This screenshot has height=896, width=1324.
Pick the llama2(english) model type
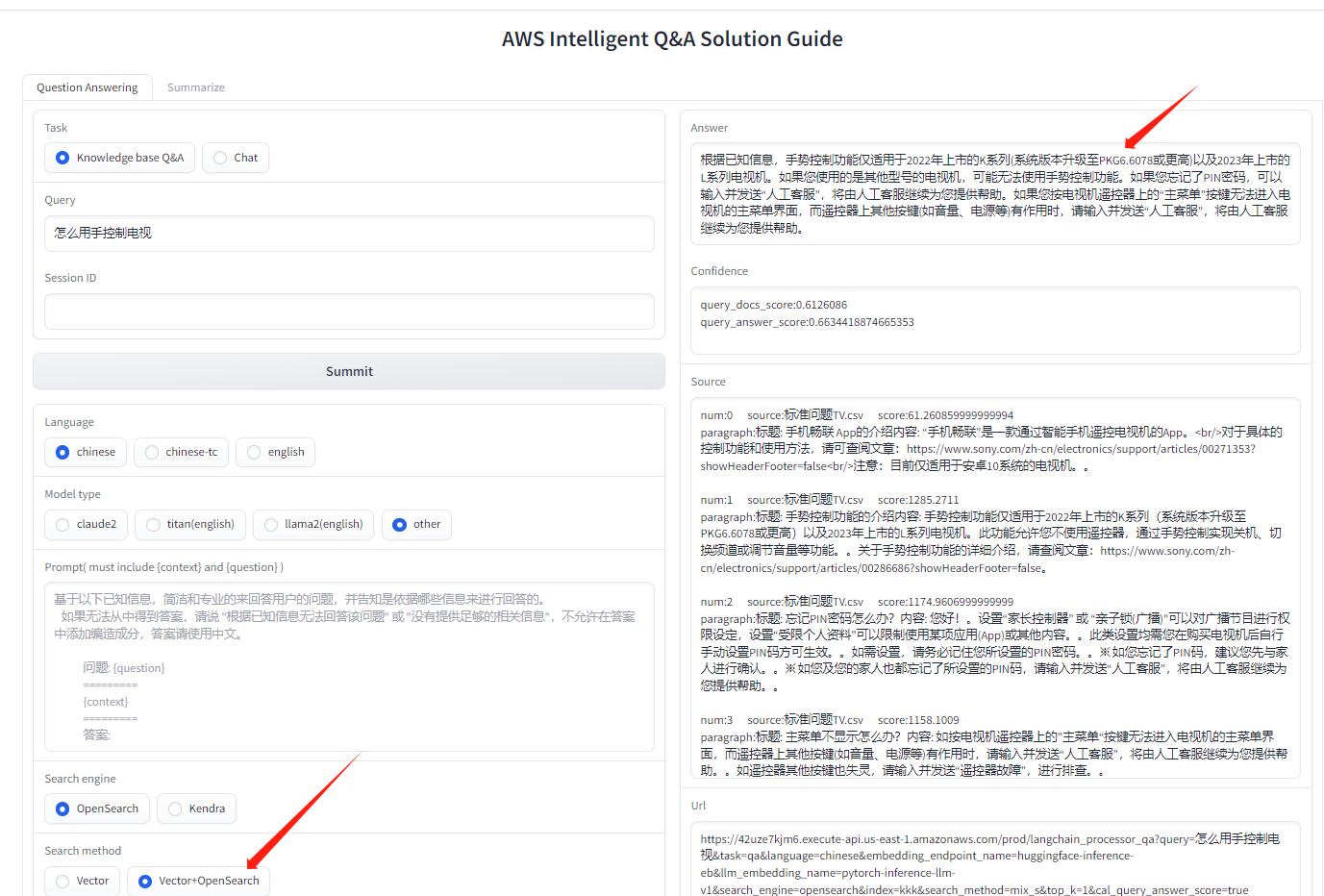point(313,524)
